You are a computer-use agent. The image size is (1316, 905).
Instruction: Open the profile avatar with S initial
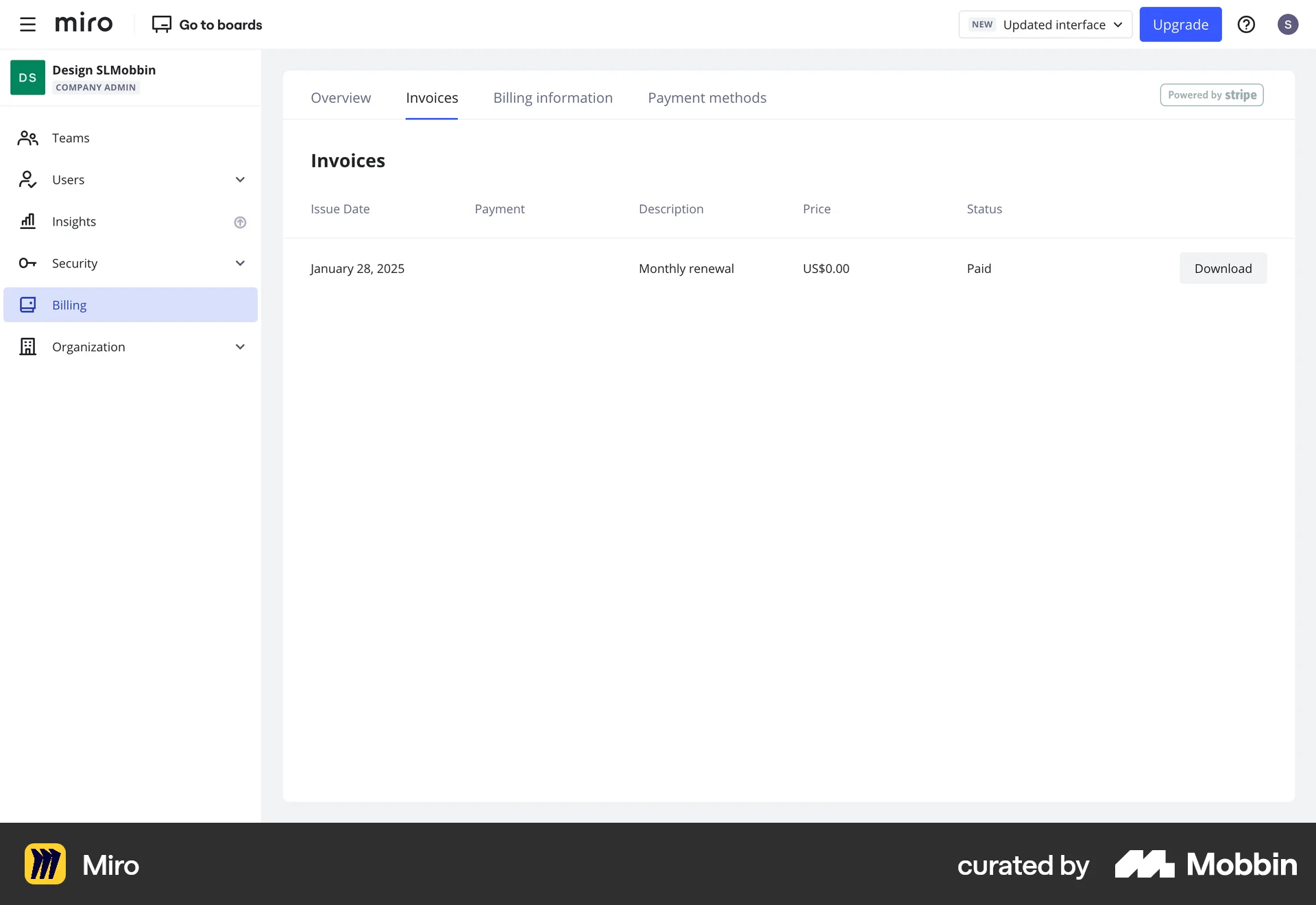pos(1288,24)
